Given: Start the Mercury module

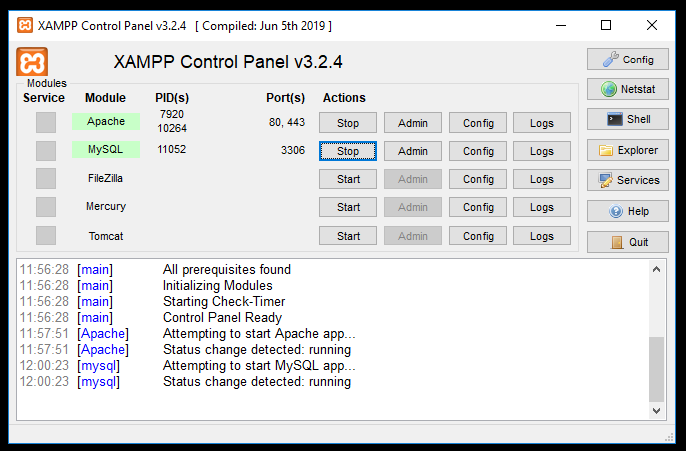Looking at the screenshot, I should pyautogui.click(x=348, y=207).
